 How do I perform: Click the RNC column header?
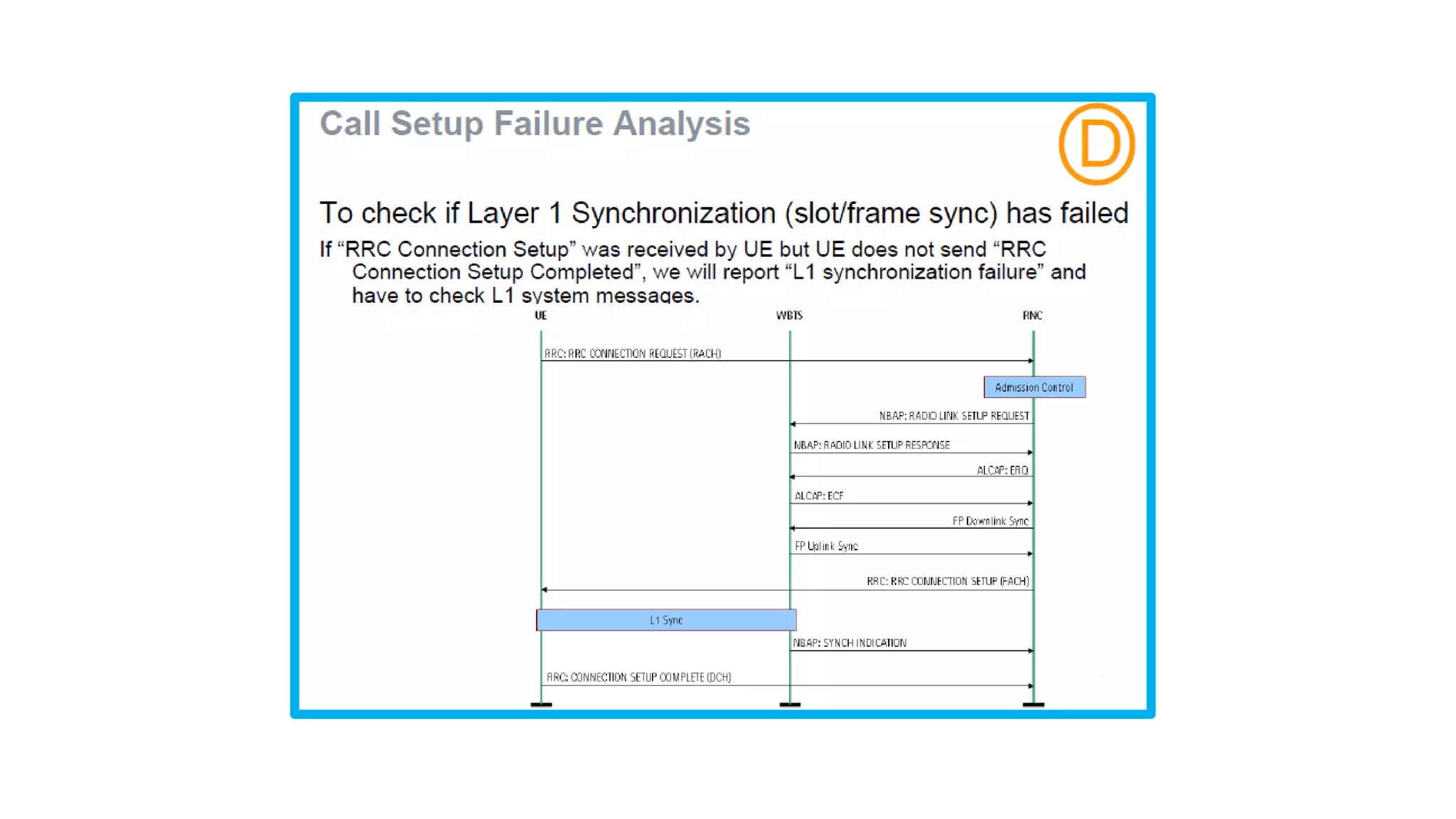tap(1032, 316)
